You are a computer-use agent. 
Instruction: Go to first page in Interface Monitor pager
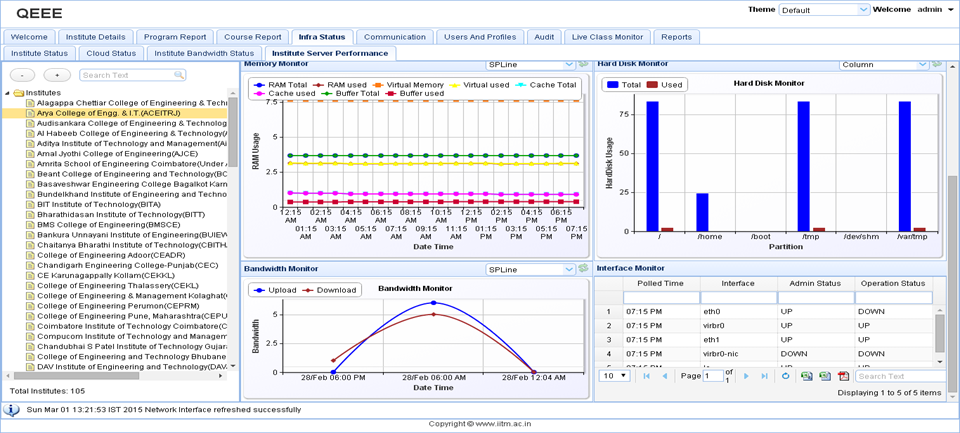coord(646,376)
